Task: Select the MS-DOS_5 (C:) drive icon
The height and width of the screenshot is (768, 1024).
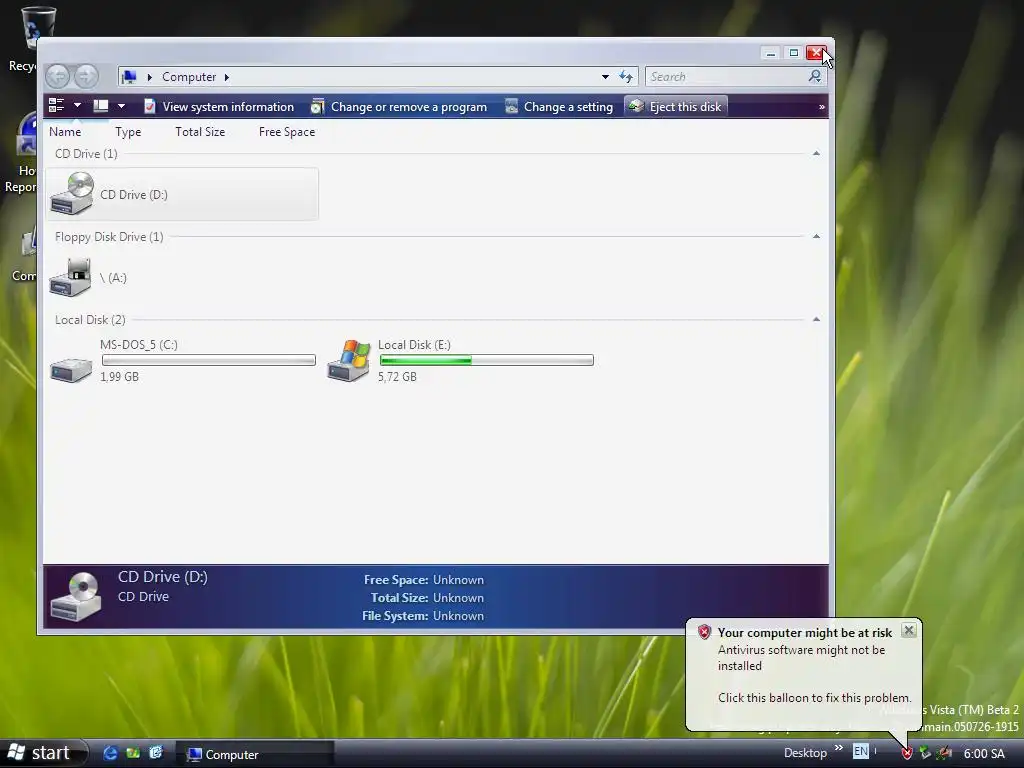Action: [x=71, y=369]
